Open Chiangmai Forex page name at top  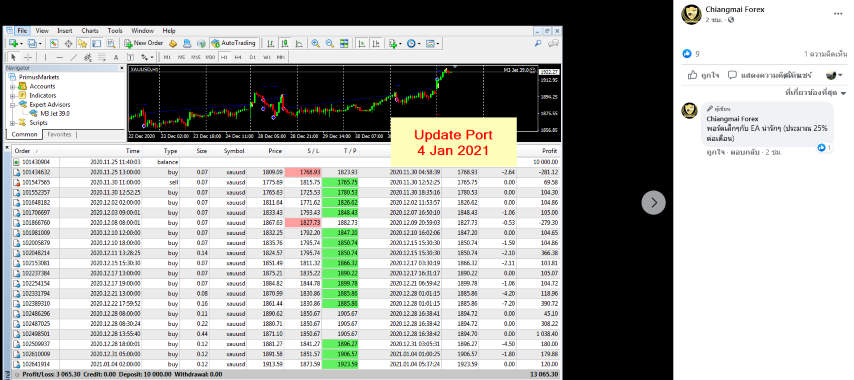735,9
